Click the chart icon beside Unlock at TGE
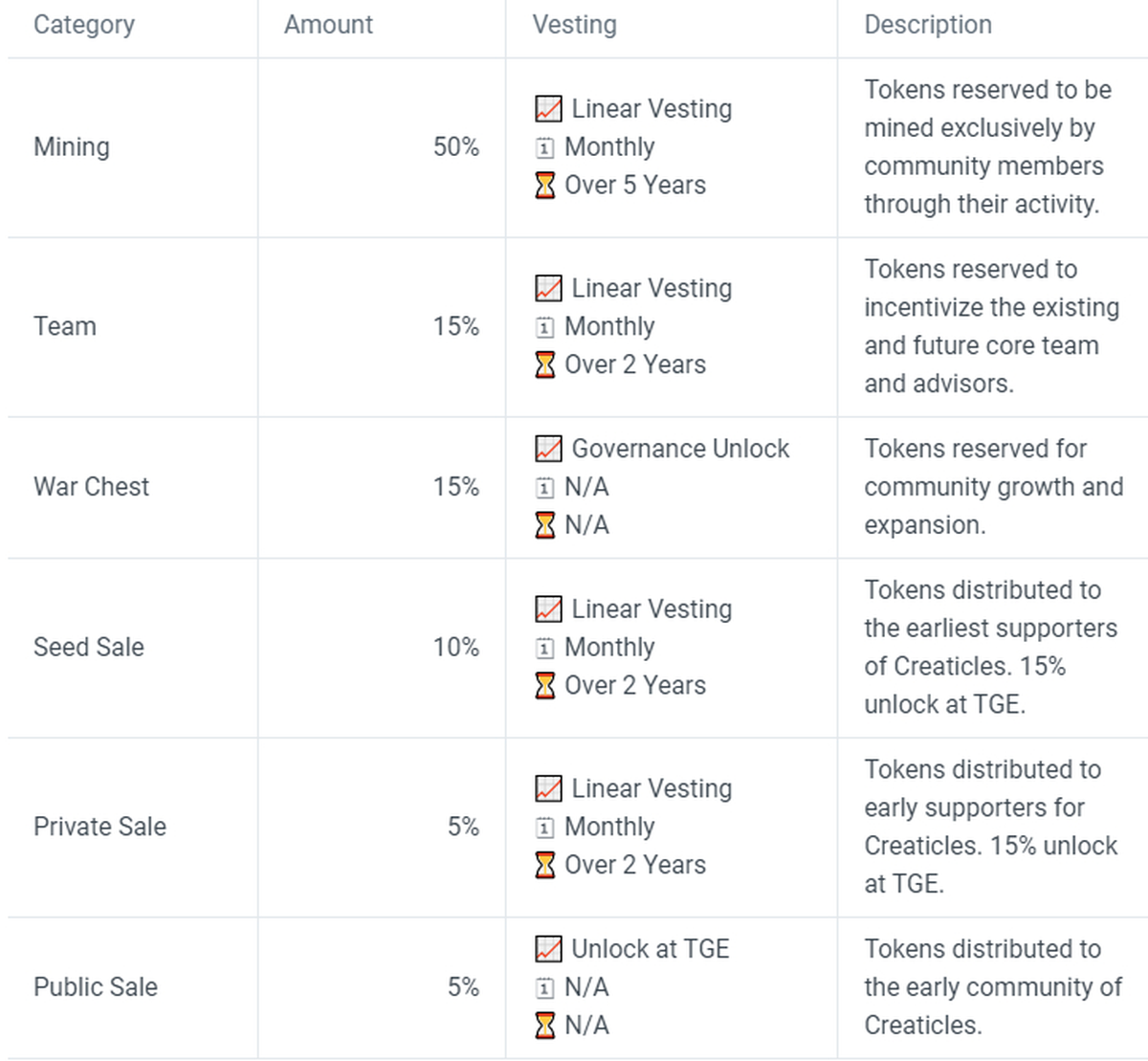The width and height of the screenshot is (1148, 1061). click(548, 949)
